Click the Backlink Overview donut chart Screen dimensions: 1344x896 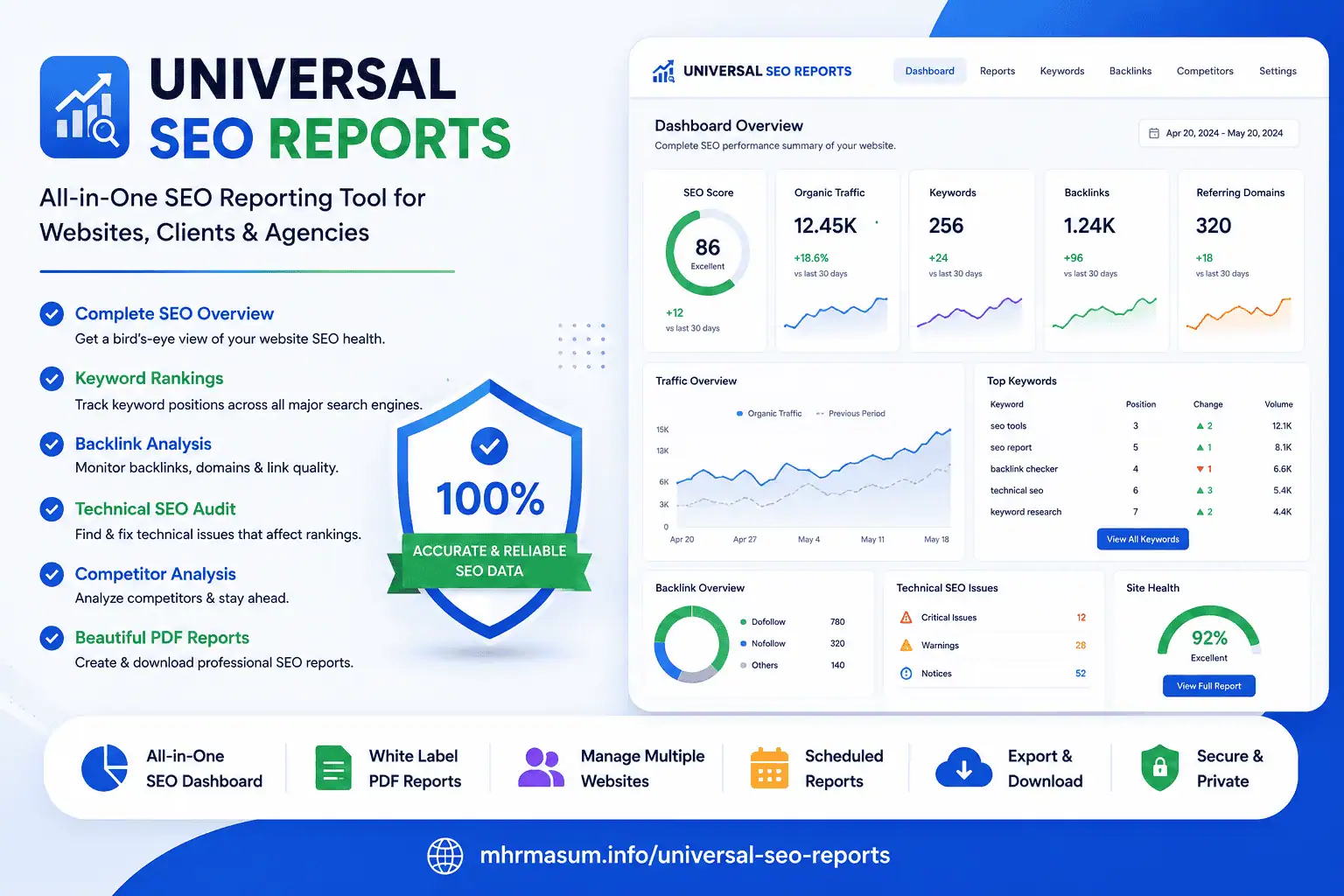click(692, 645)
